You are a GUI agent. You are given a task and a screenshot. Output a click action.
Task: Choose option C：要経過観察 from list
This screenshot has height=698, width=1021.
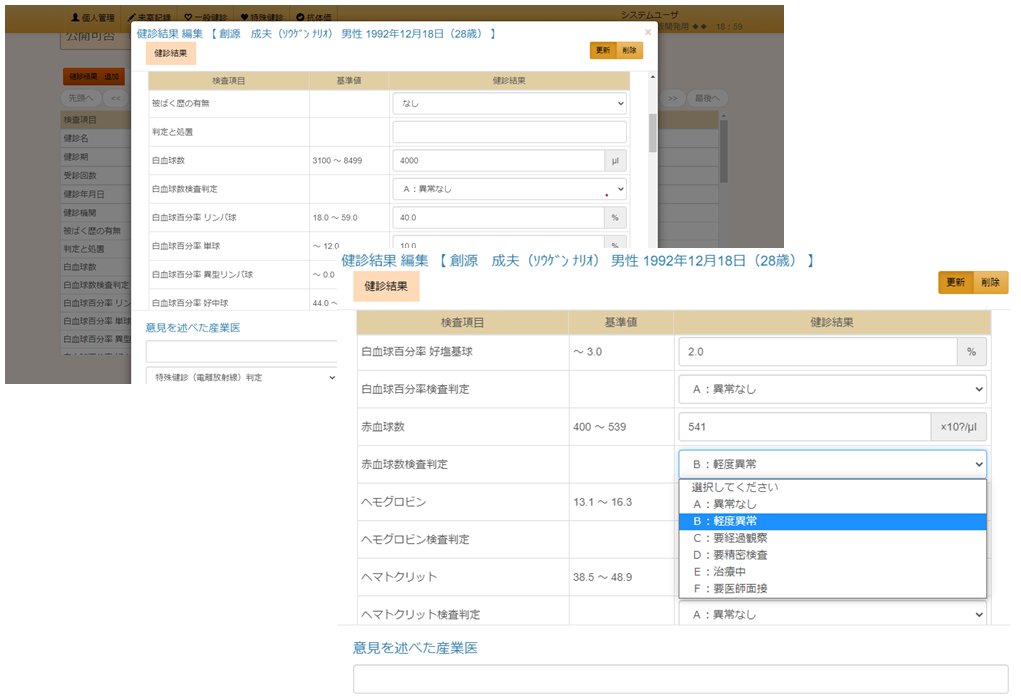pyautogui.click(x=730, y=538)
